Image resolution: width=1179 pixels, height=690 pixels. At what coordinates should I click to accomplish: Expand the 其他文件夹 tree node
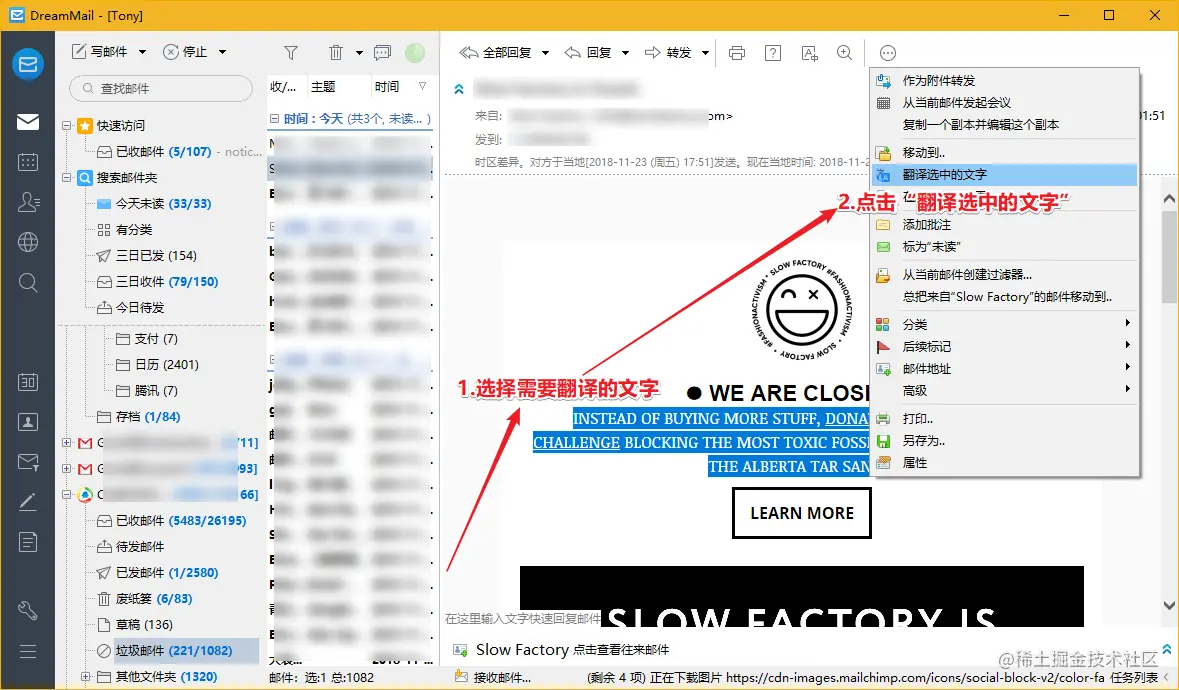click(x=86, y=676)
